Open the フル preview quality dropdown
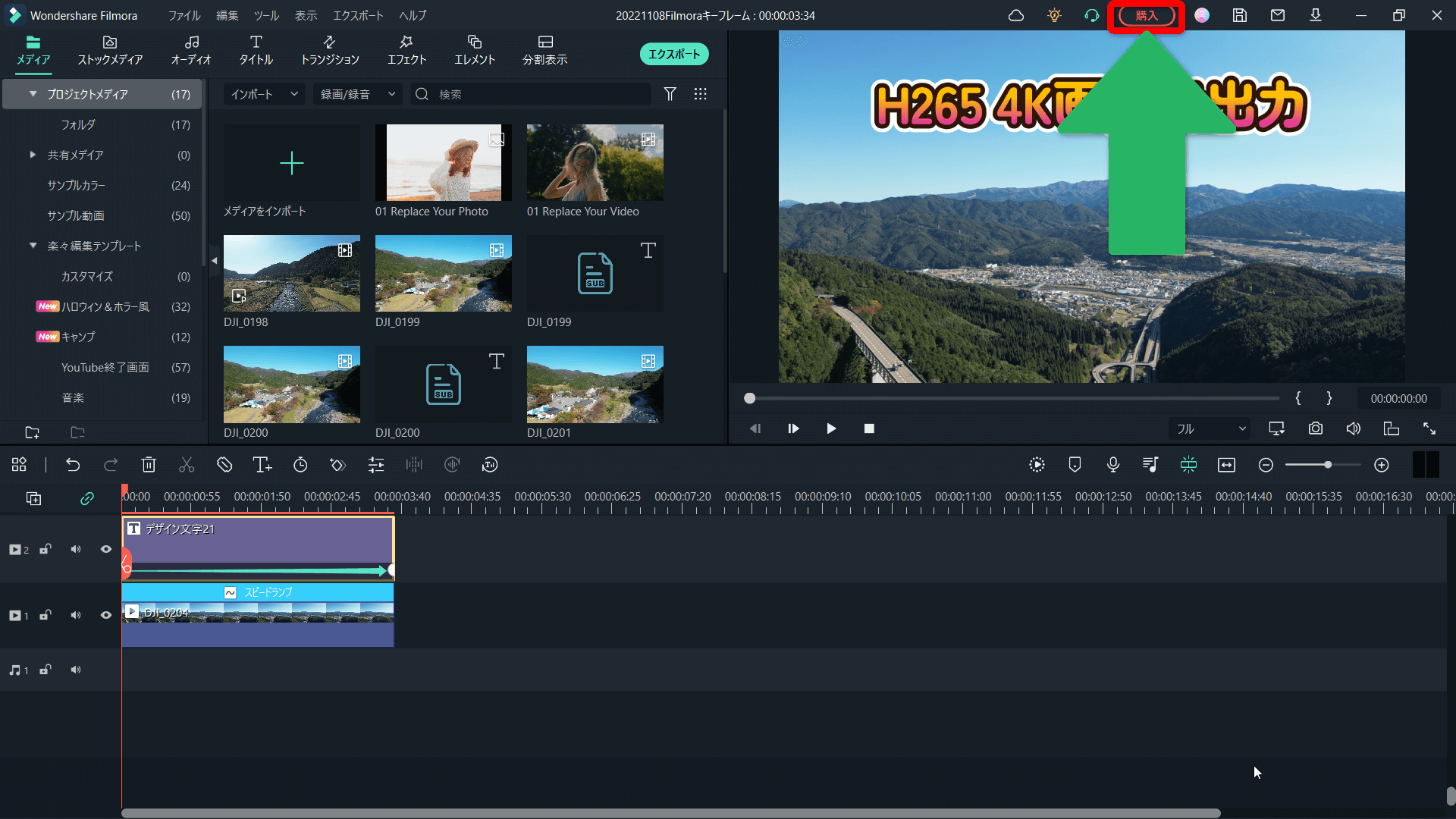Viewport: 1456px width, 819px height. pos(1210,428)
